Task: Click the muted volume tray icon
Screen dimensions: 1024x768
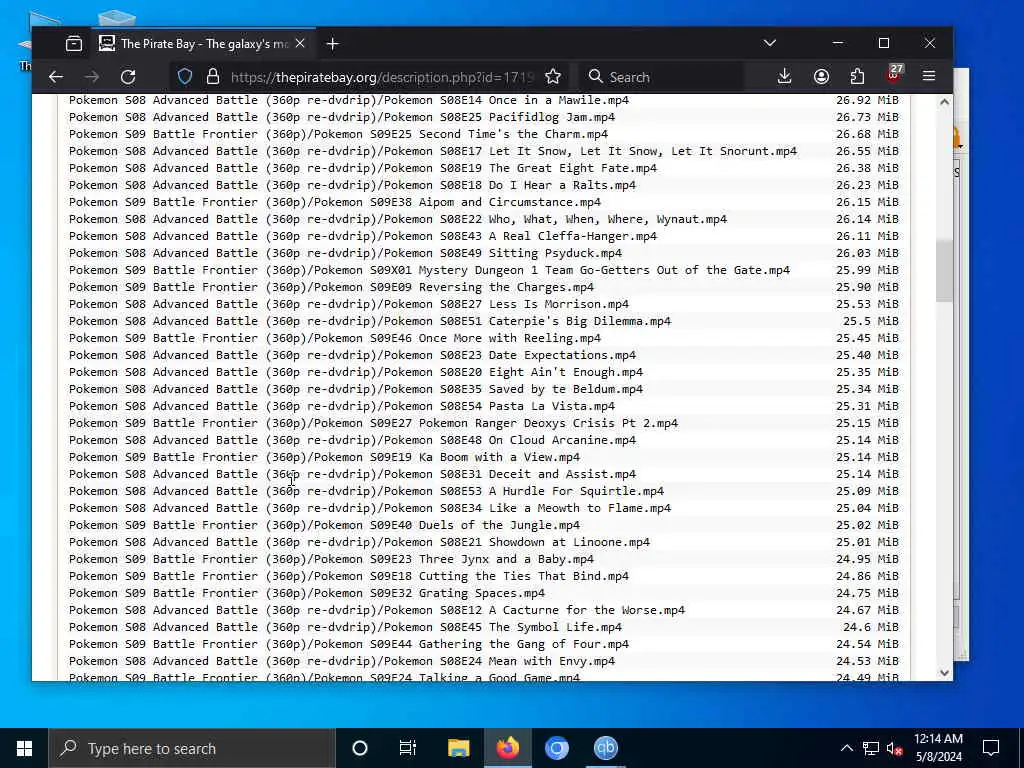Action: (893, 748)
